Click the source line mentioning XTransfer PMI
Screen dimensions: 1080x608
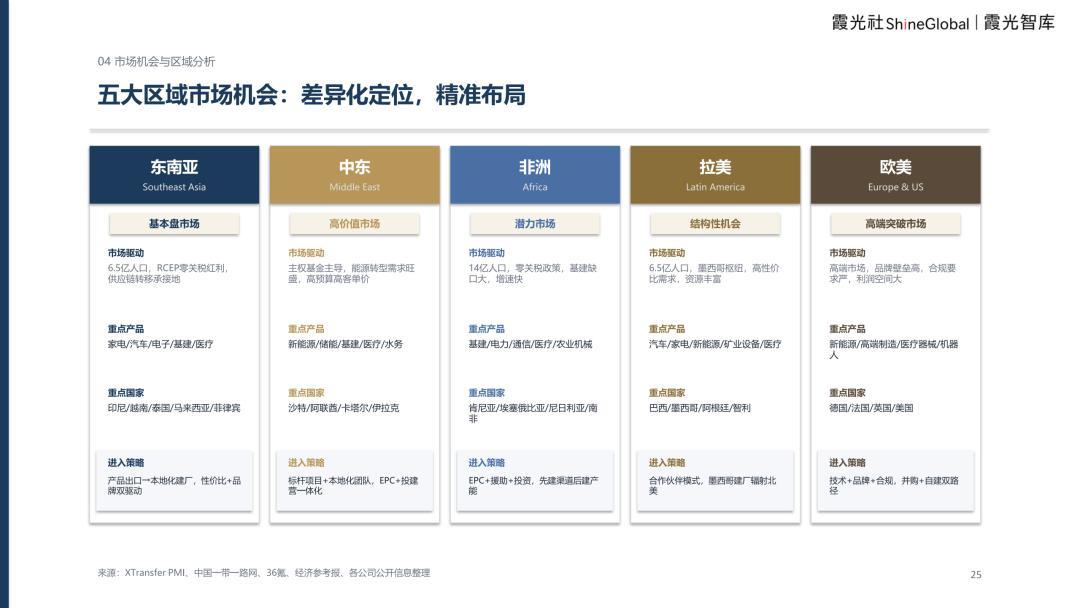coord(264,572)
